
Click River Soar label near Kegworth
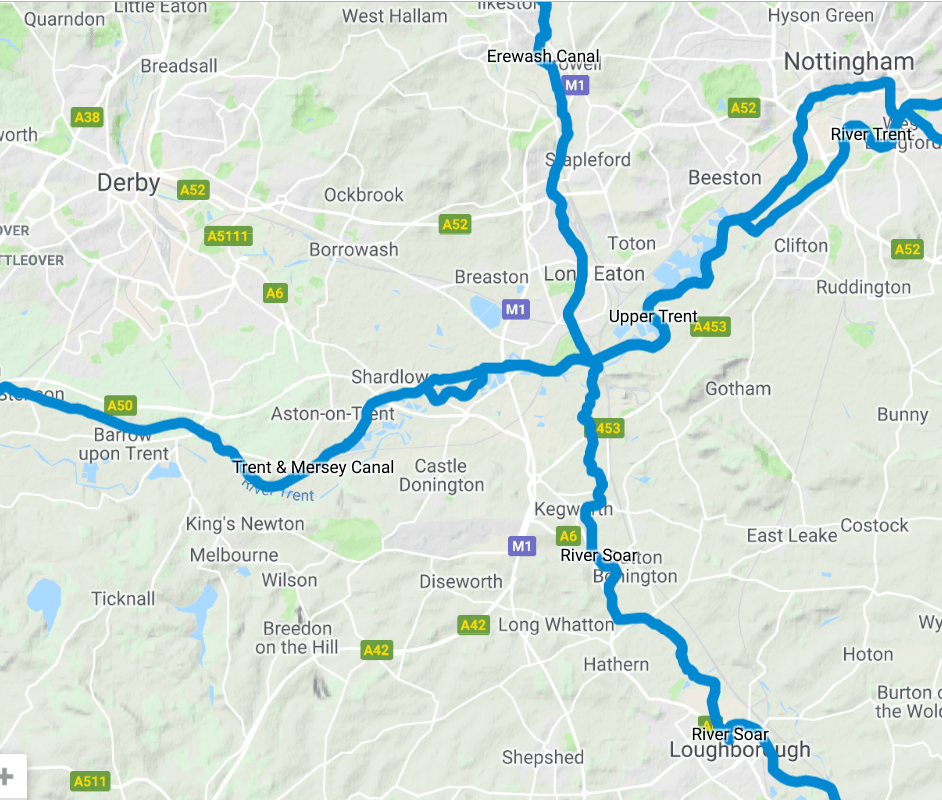[598, 556]
